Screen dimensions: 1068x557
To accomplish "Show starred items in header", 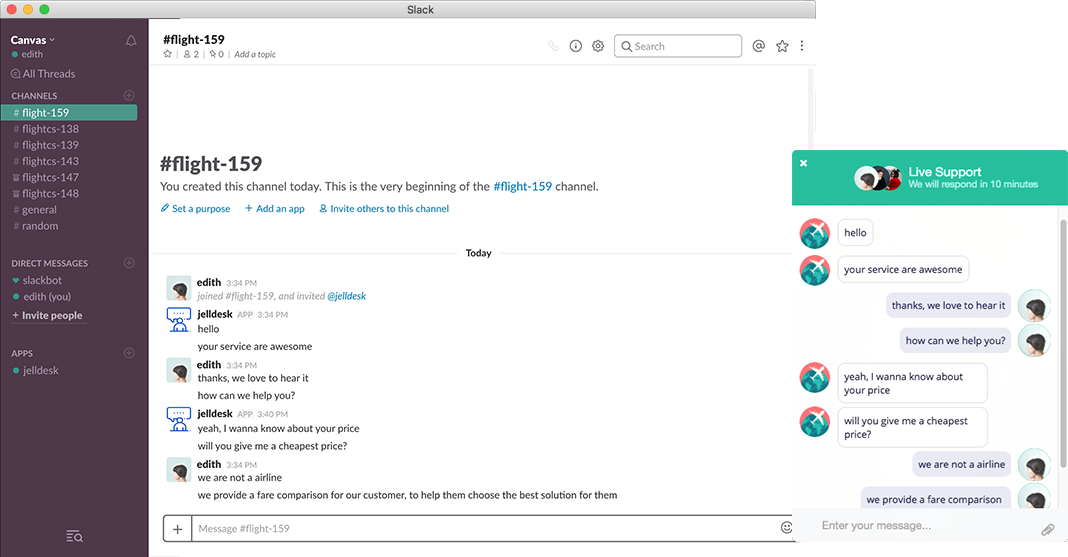I will pos(782,46).
